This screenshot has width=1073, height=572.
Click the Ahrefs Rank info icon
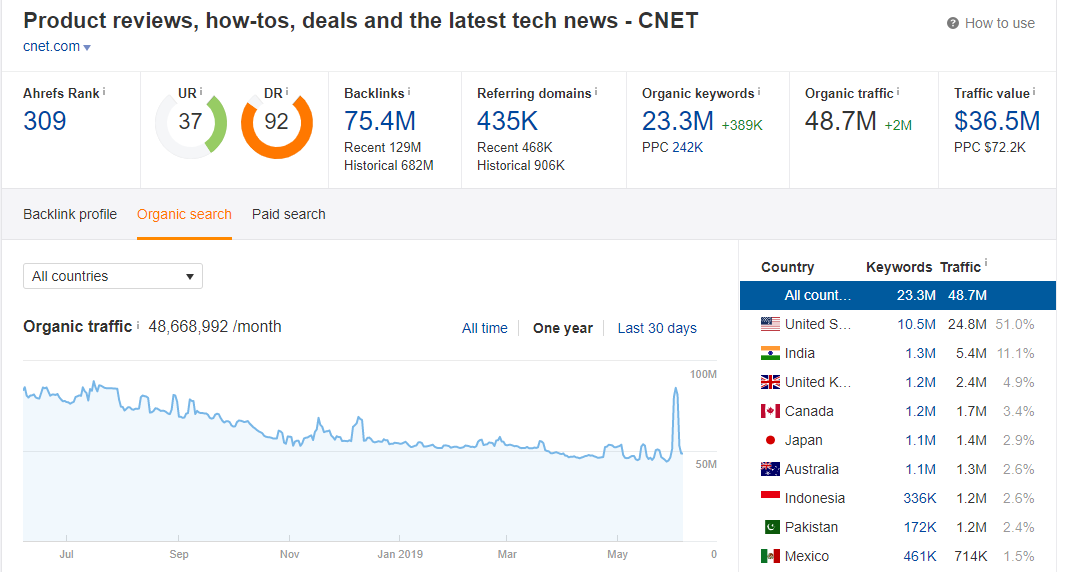click(104, 91)
